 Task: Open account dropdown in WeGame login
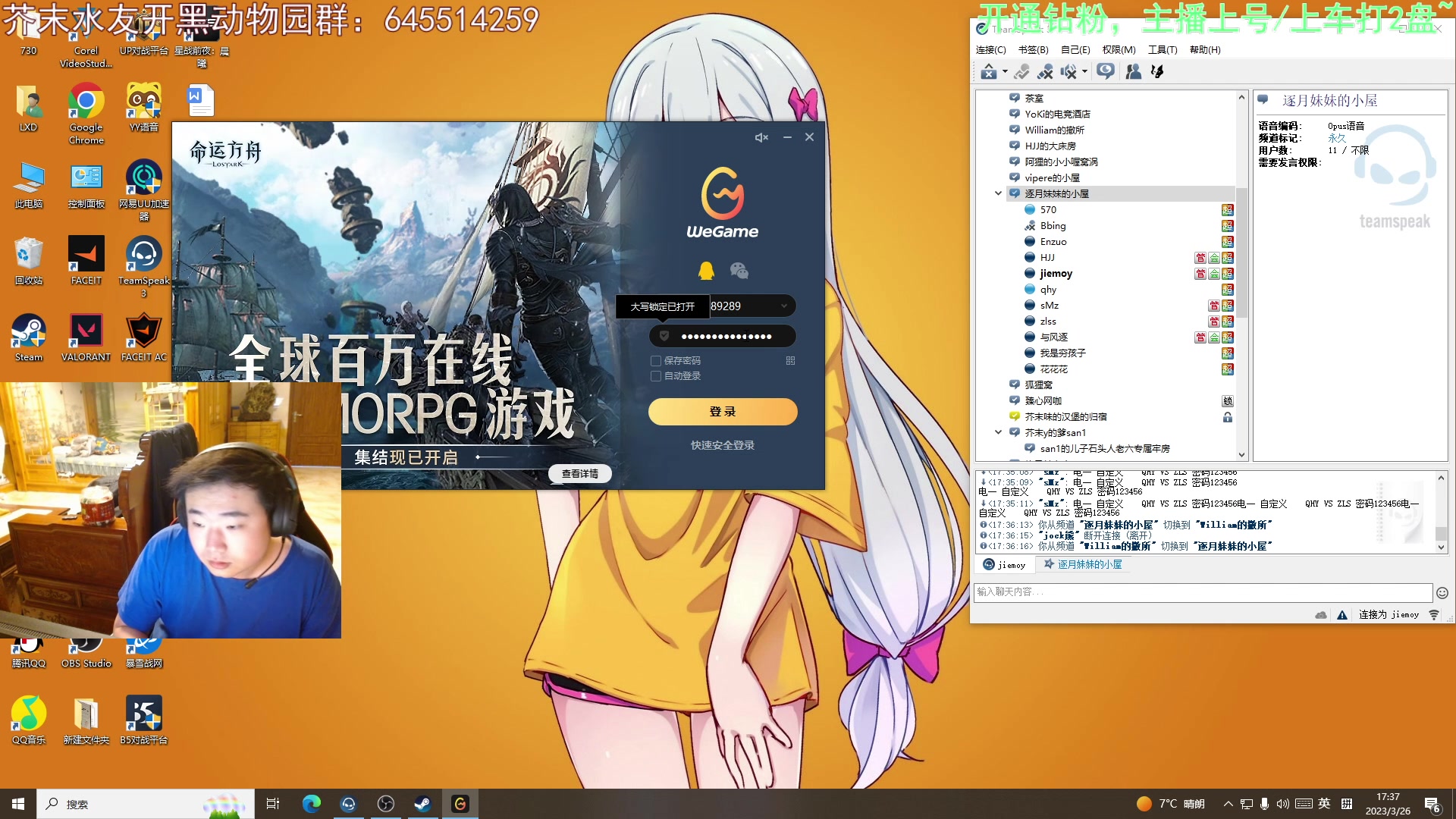pos(784,306)
